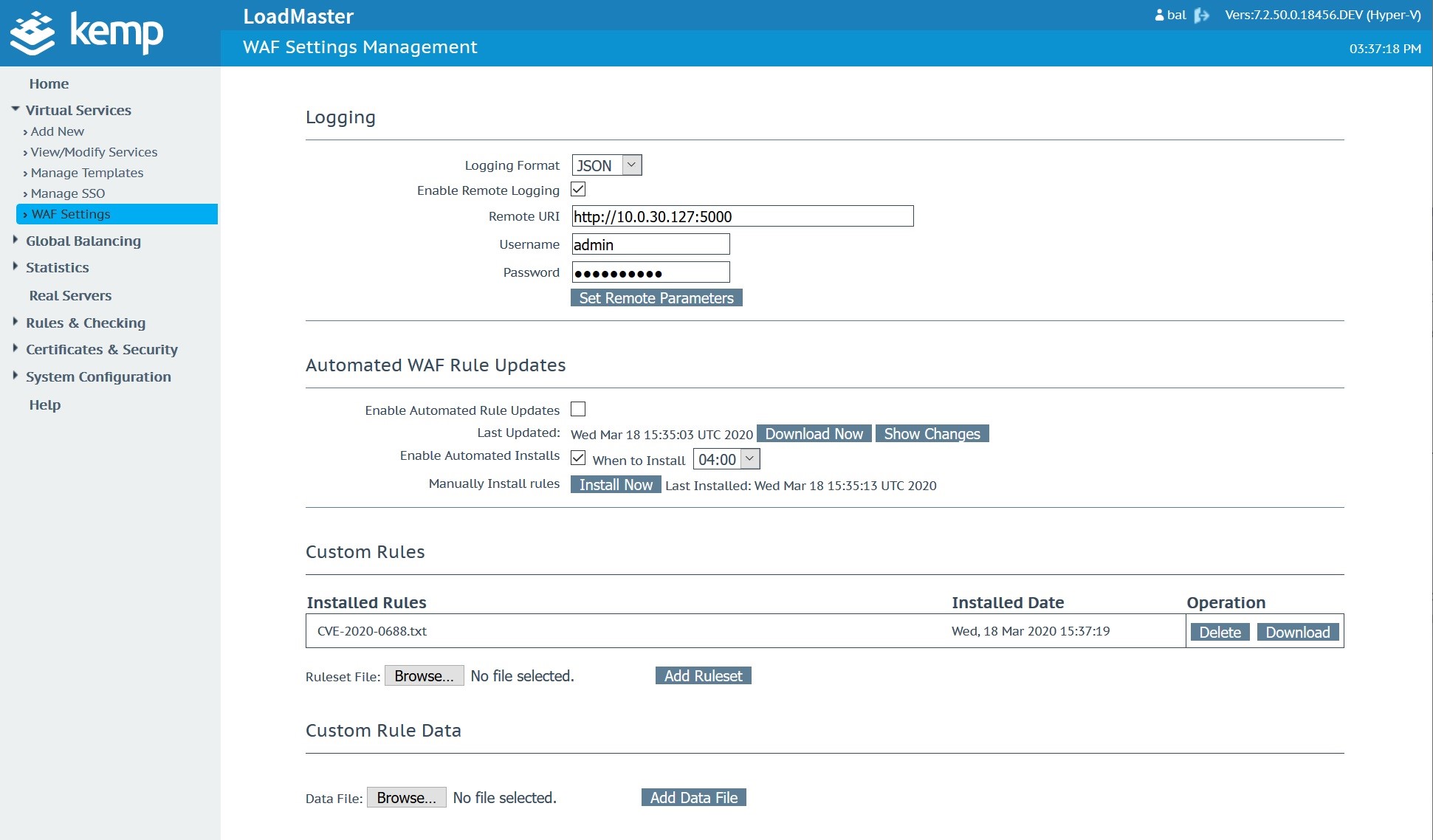Image resolution: width=1433 pixels, height=840 pixels.
Task: Expand the Global Balancing menu arrow
Action: (x=15, y=240)
